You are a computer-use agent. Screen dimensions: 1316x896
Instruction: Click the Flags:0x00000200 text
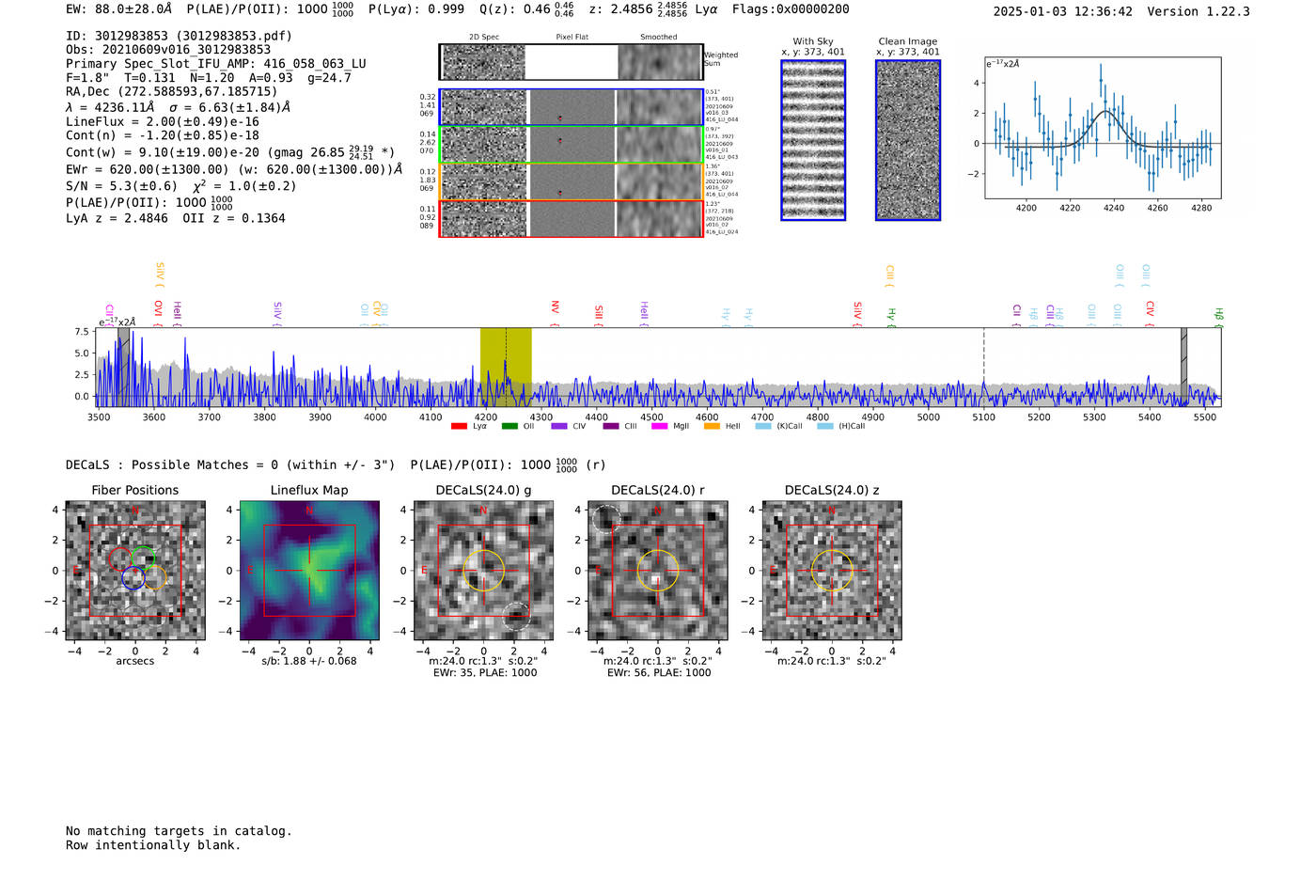(x=791, y=9)
